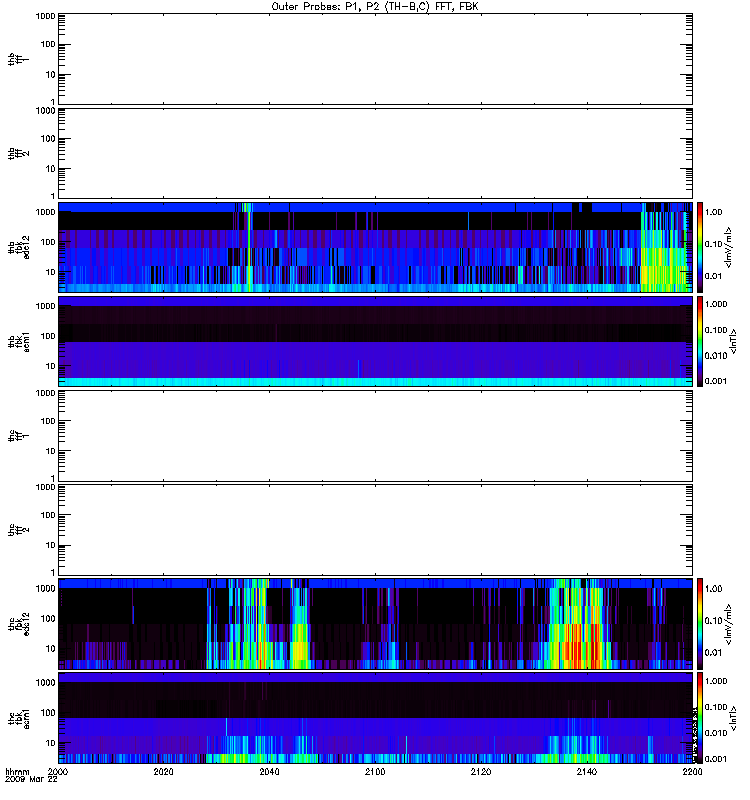Click the 2200 time axis label
The width and height of the screenshot is (750, 800).
click(692, 771)
